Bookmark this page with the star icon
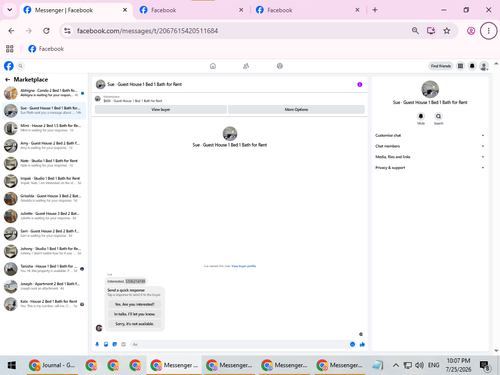The width and height of the screenshot is (500, 375). tap(447, 31)
